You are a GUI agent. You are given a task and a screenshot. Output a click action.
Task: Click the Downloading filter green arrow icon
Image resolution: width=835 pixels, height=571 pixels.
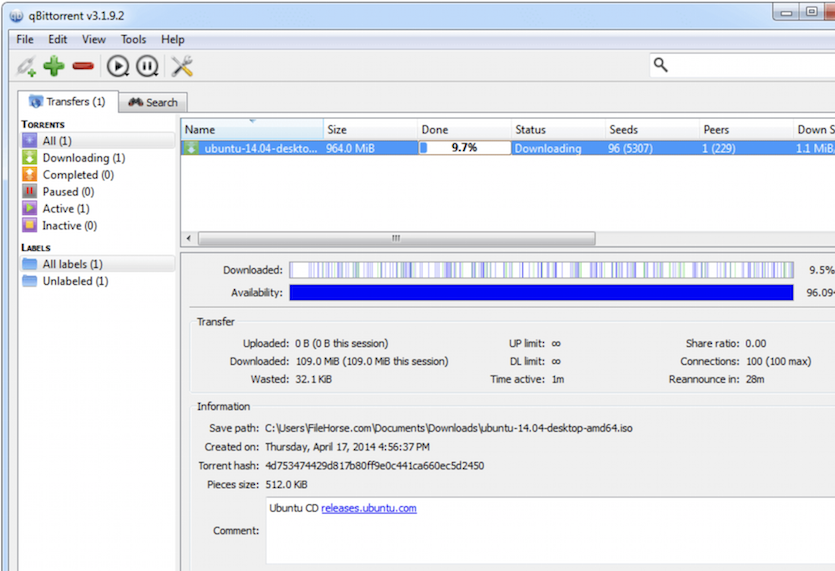30,158
